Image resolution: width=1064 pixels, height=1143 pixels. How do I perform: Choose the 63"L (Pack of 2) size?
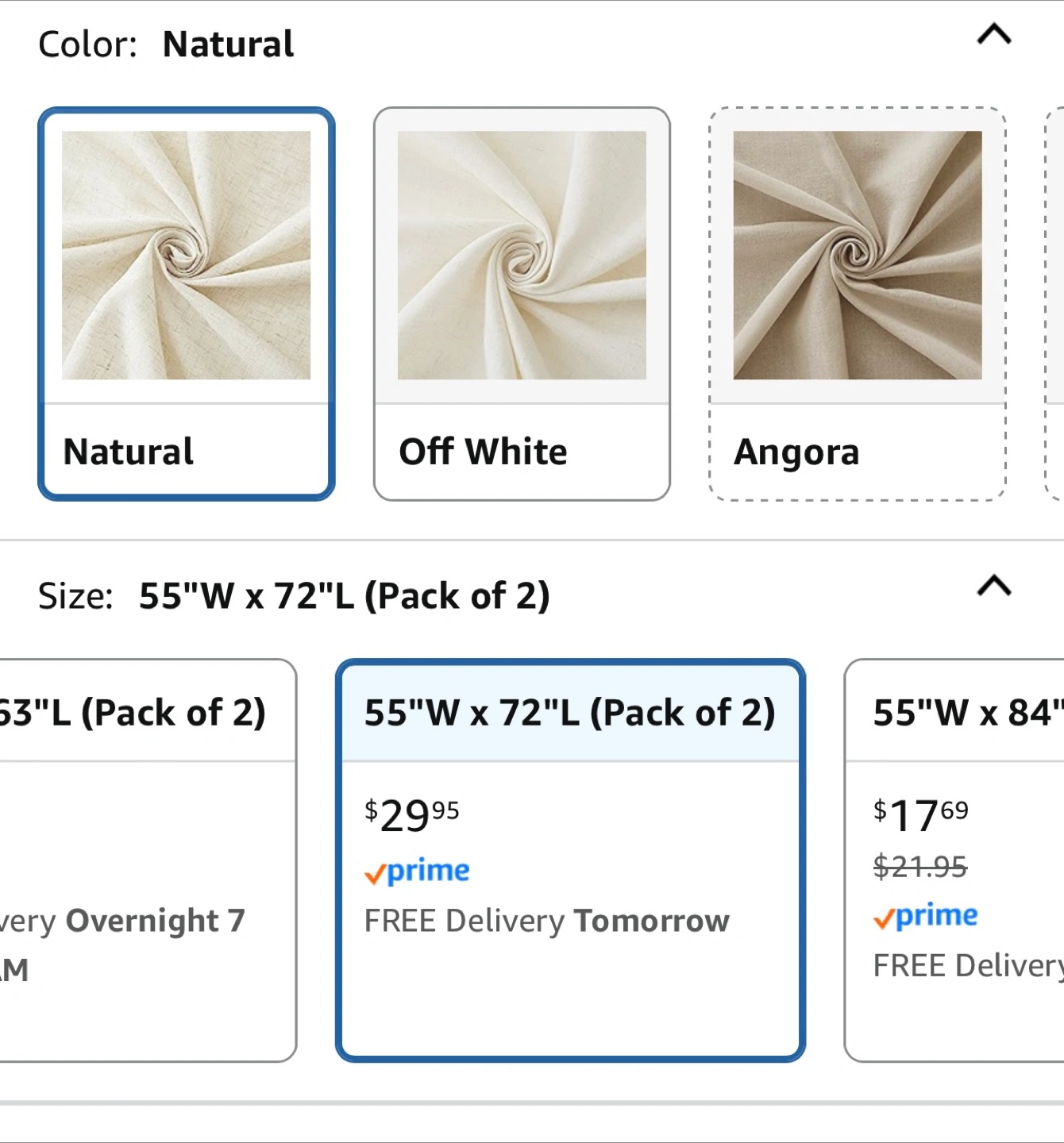tap(132, 713)
